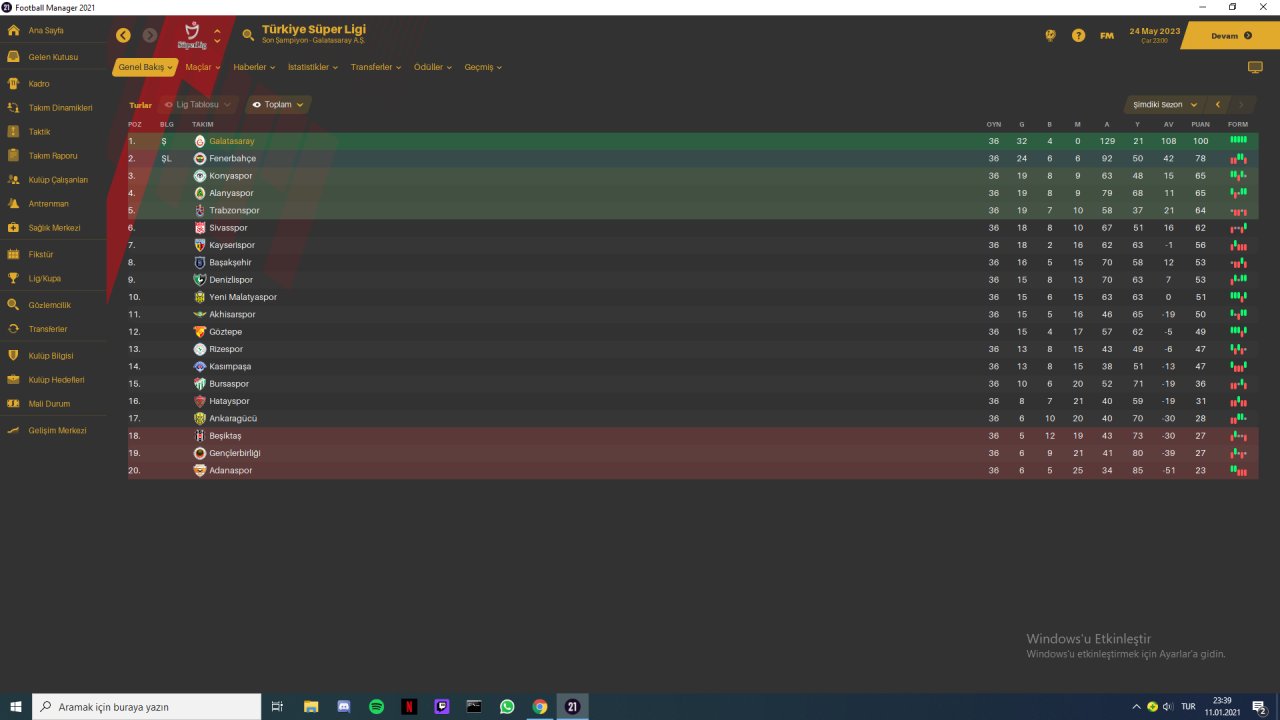The image size is (1280, 720).
Task: Open Taktik sidebar icon
Action: click(x=13, y=131)
